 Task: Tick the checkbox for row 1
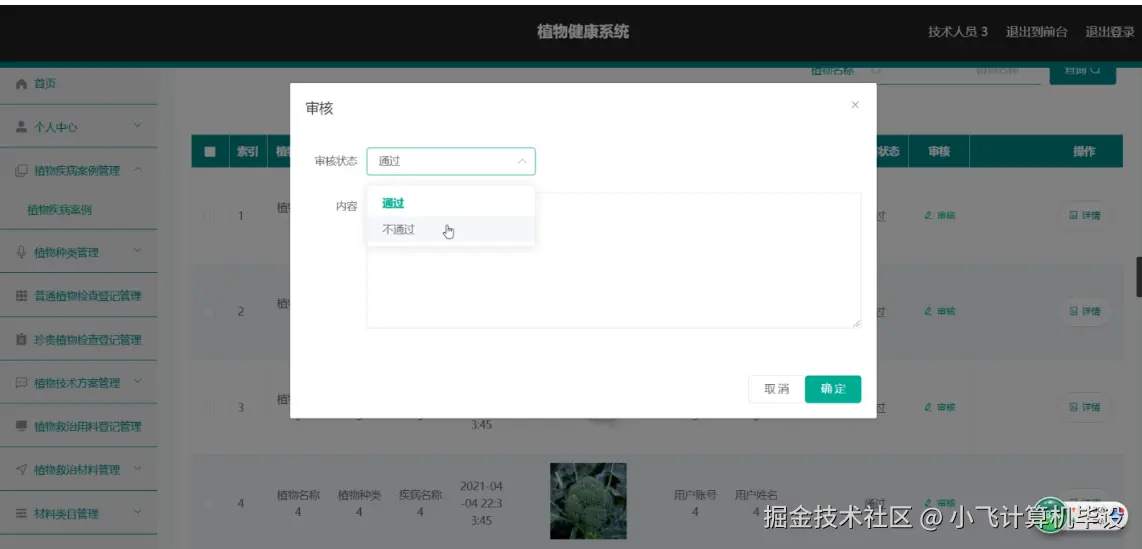coord(210,216)
